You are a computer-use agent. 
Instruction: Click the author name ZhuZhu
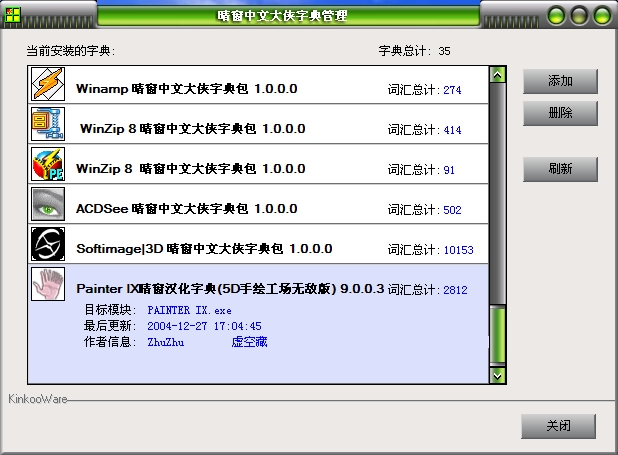(166, 342)
